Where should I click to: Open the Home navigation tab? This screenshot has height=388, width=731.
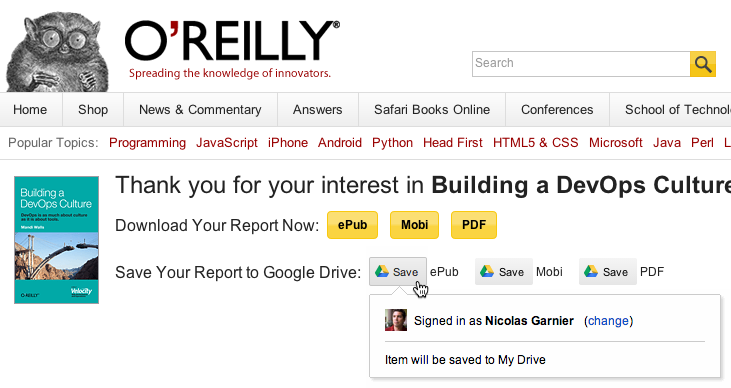pos(30,110)
